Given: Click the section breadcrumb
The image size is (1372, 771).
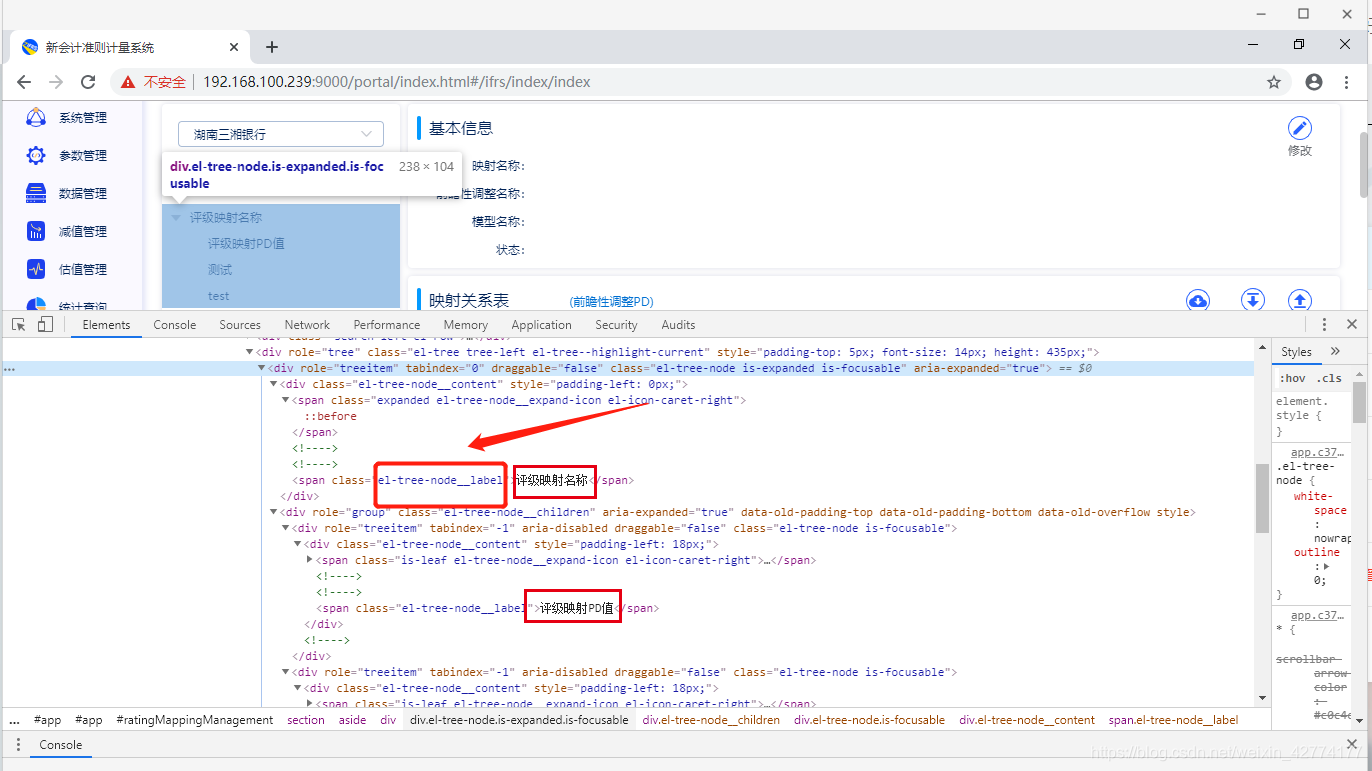Looking at the screenshot, I should (x=306, y=720).
